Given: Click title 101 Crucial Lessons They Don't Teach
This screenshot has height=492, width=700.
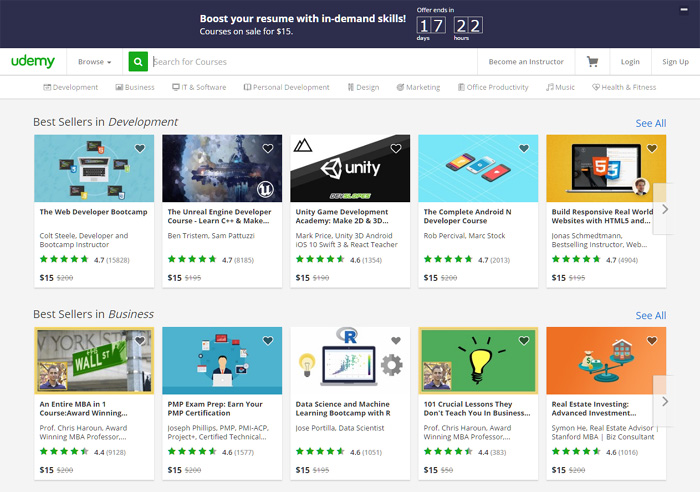Looking at the screenshot, I should point(477,409).
